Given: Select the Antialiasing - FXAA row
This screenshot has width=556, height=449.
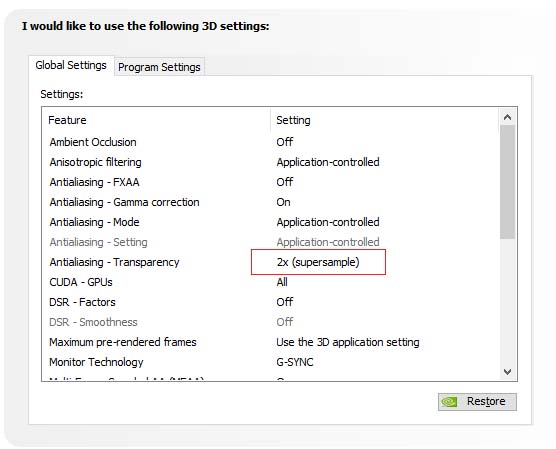Looking at the screenshot, I should tap(271, 182).
